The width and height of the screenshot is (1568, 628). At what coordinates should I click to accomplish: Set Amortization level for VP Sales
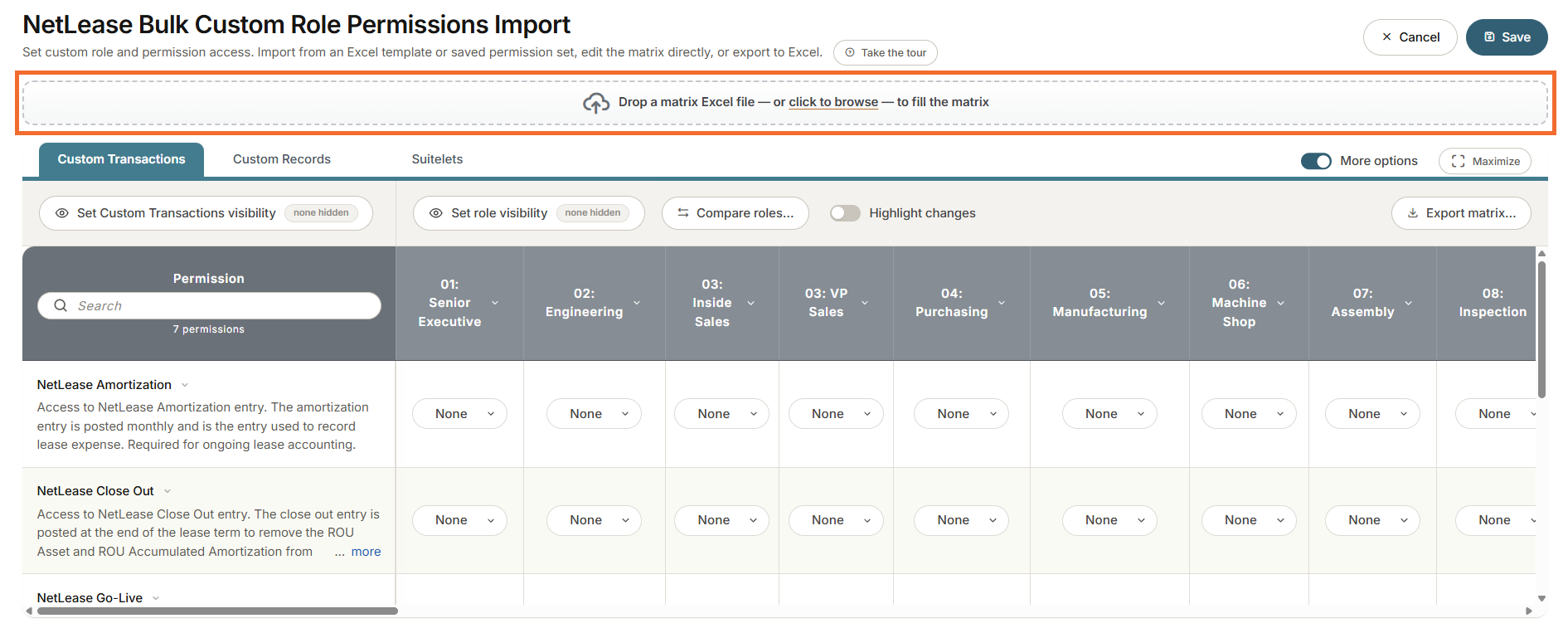click(836, 414)
